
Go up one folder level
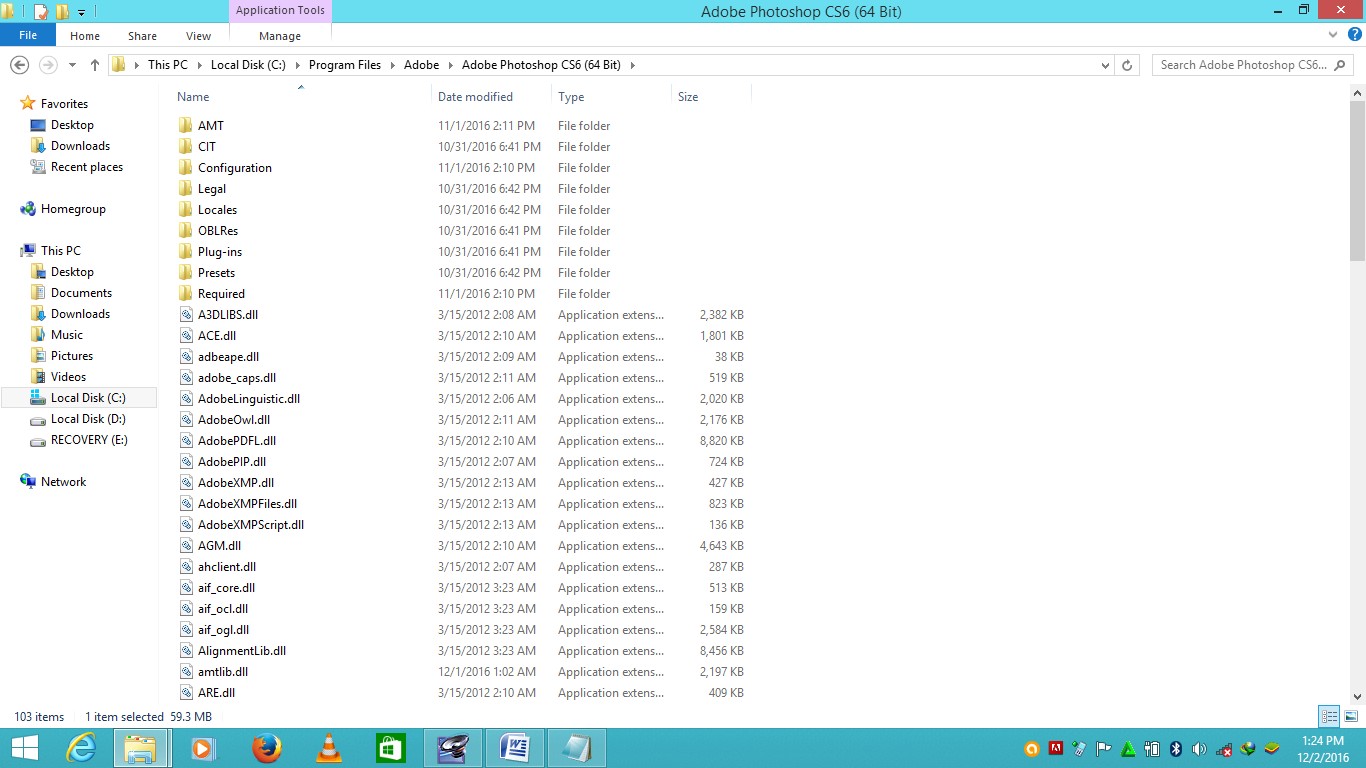(x=95, y=65)
